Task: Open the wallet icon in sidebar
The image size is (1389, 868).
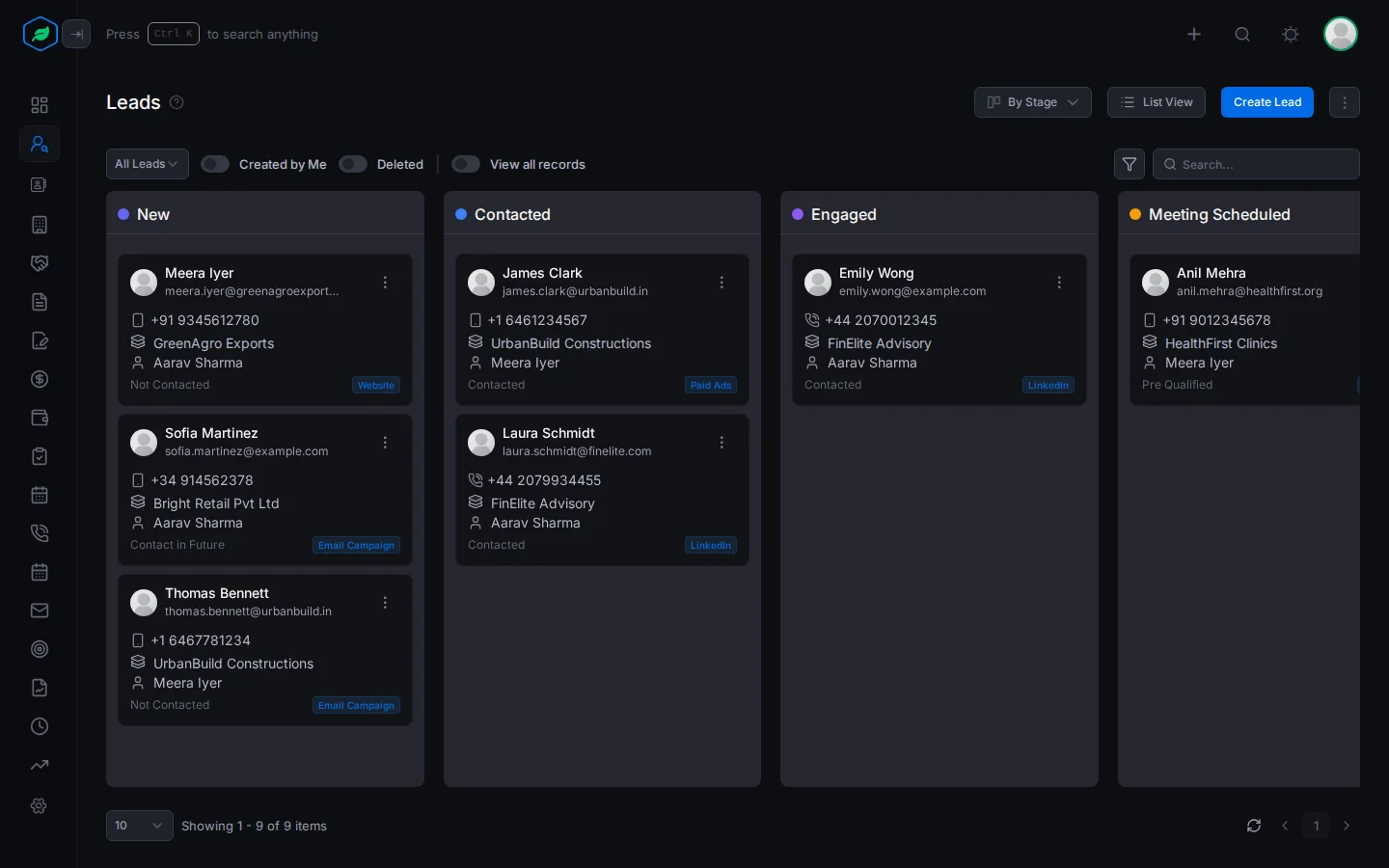Action: [40, 418]
